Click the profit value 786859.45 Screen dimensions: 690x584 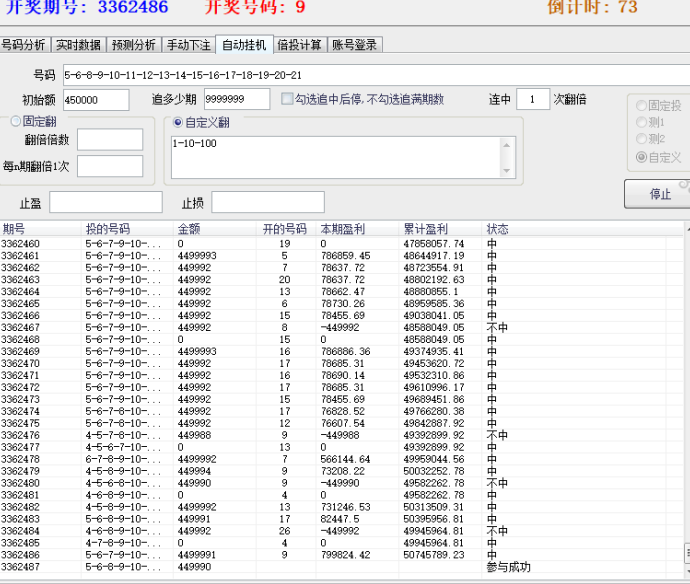tap(345, 256)
